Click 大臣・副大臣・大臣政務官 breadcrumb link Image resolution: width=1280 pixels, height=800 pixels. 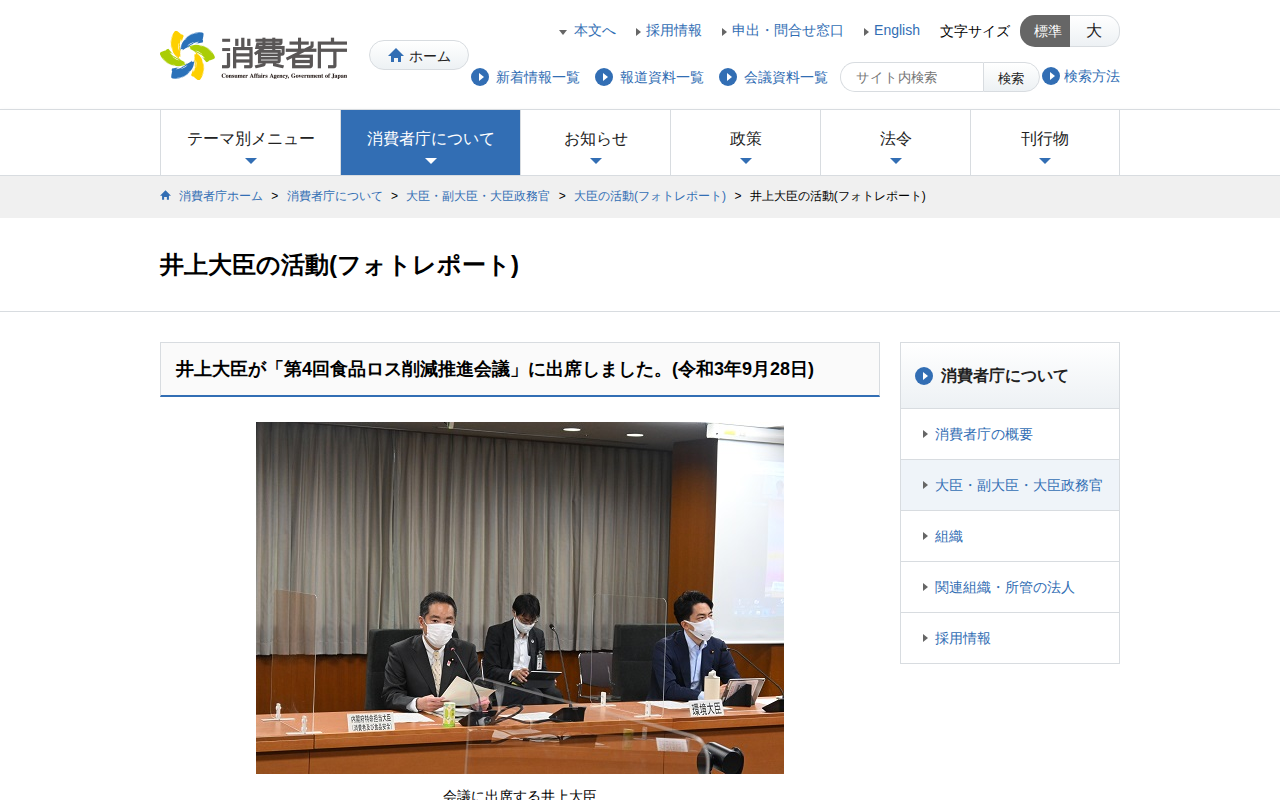click(478, 196)
